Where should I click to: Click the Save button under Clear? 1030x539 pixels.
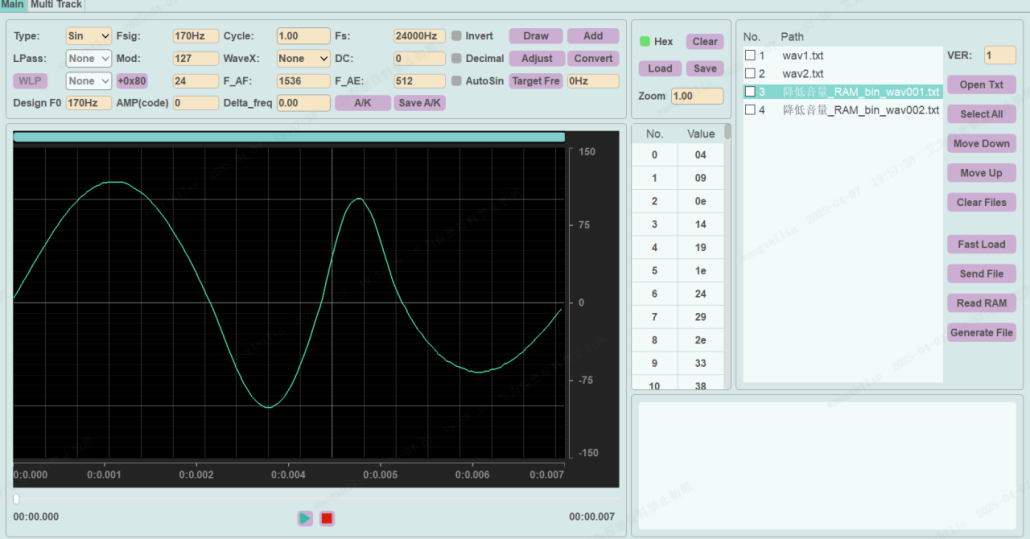click(x=705, y=68)
